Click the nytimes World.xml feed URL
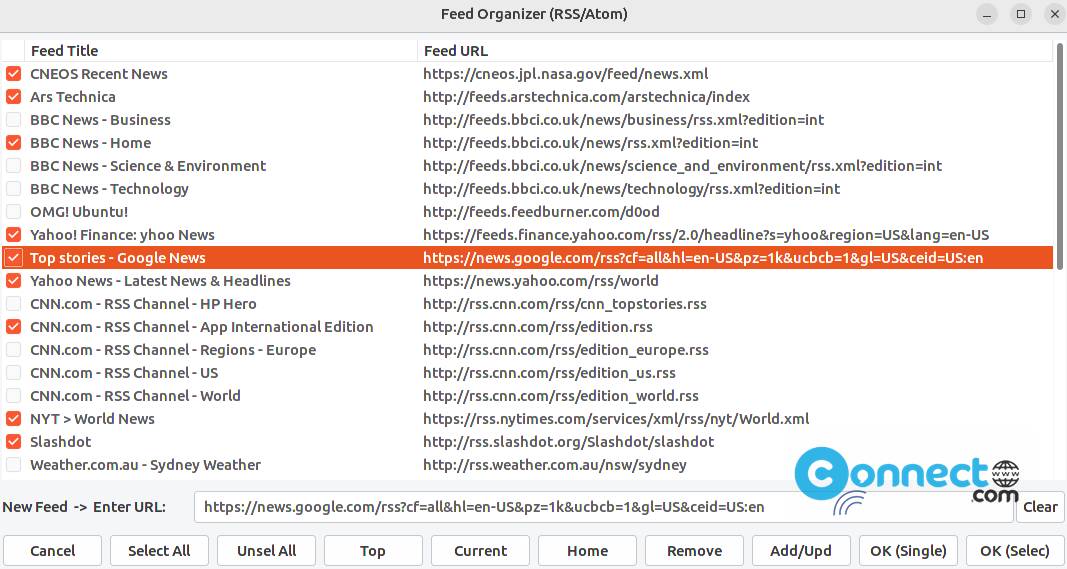 pos(616,419)
